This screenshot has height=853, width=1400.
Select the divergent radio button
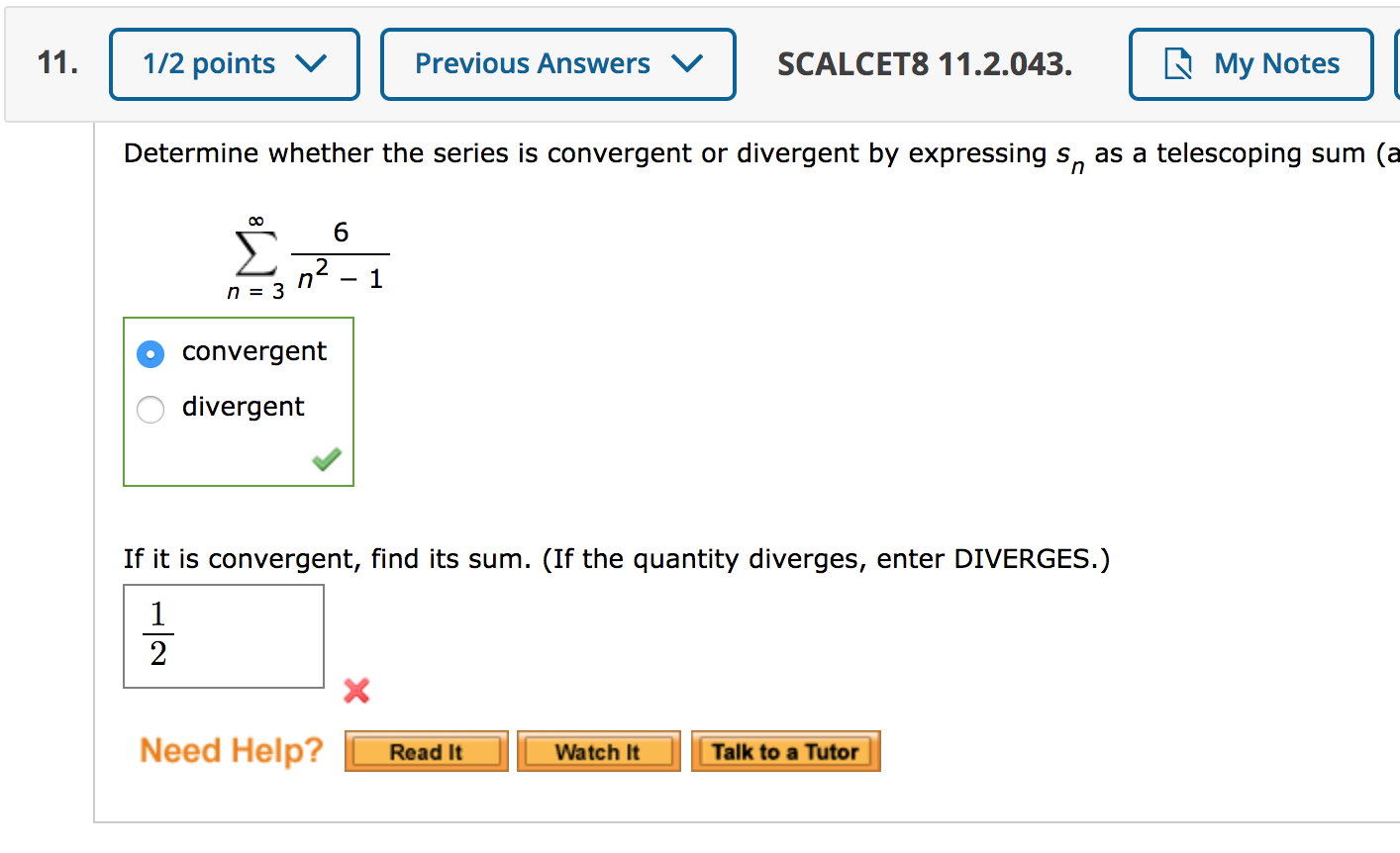(150, 409)
